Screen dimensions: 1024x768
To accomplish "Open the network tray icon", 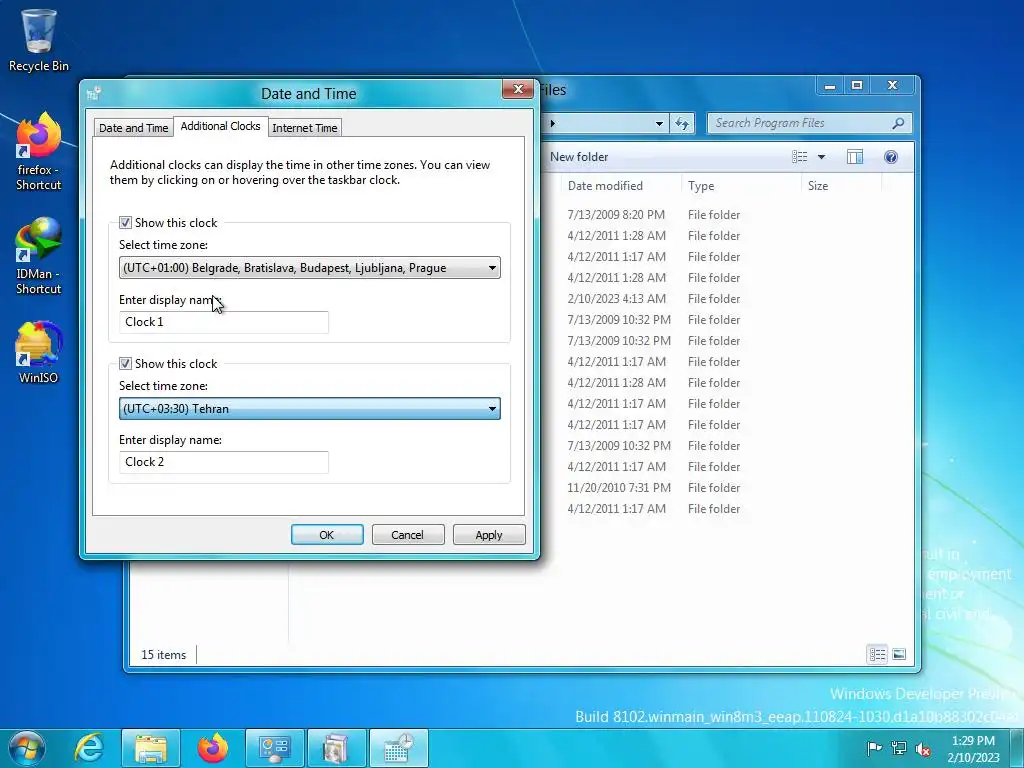I will click(x=899, y=748).
